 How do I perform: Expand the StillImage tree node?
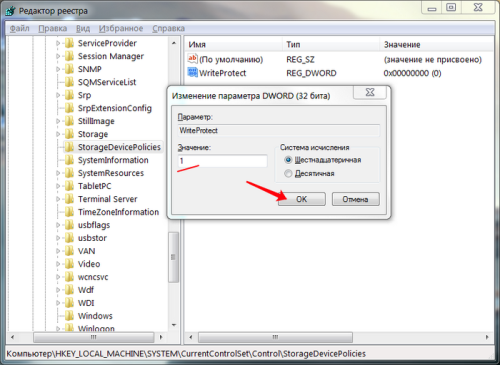[x=58, y=121]
